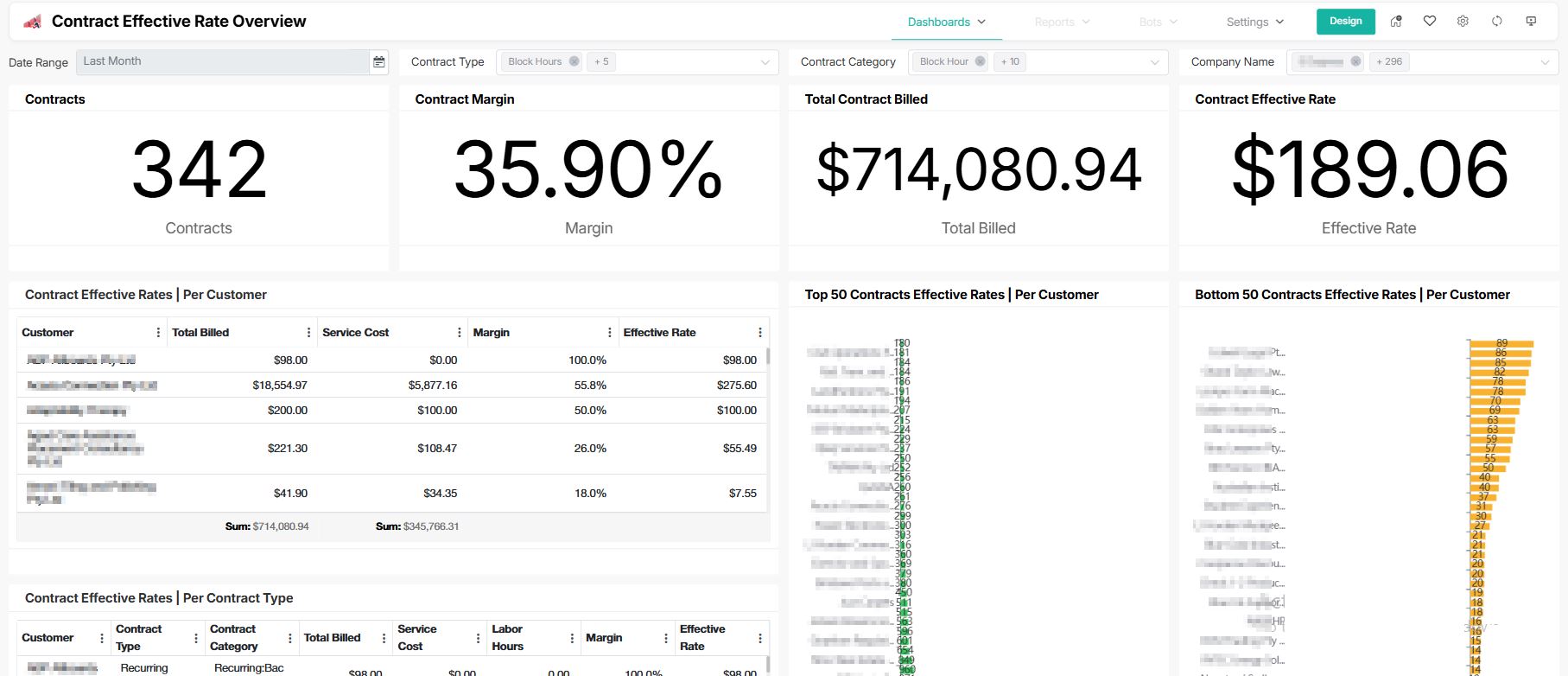Open the gear settings icon beside heart
The image size is (1568, 676).
1463,22
